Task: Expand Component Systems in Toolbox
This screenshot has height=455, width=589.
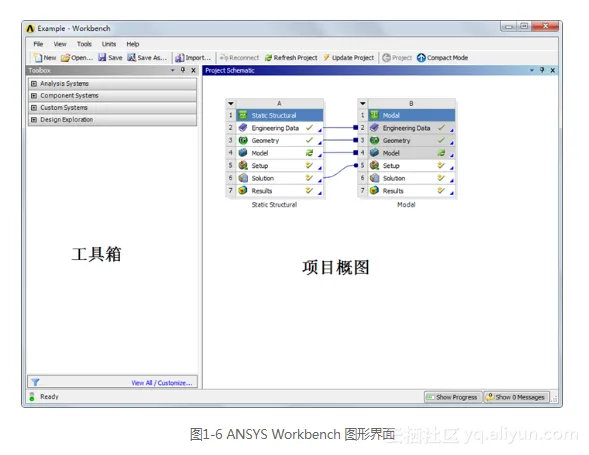Action: [34, 95]
